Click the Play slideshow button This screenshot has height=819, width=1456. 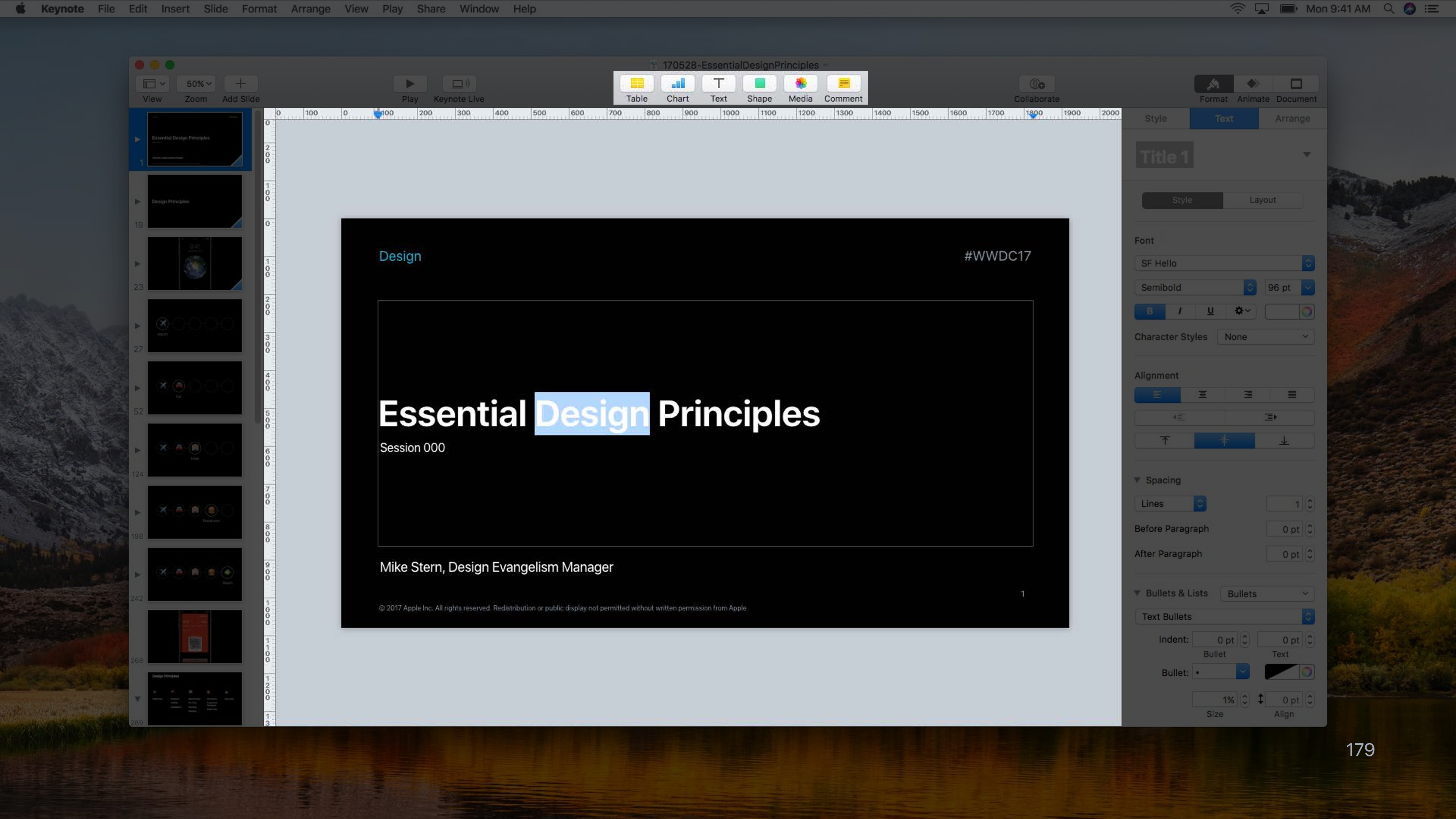tap(410, 84)
